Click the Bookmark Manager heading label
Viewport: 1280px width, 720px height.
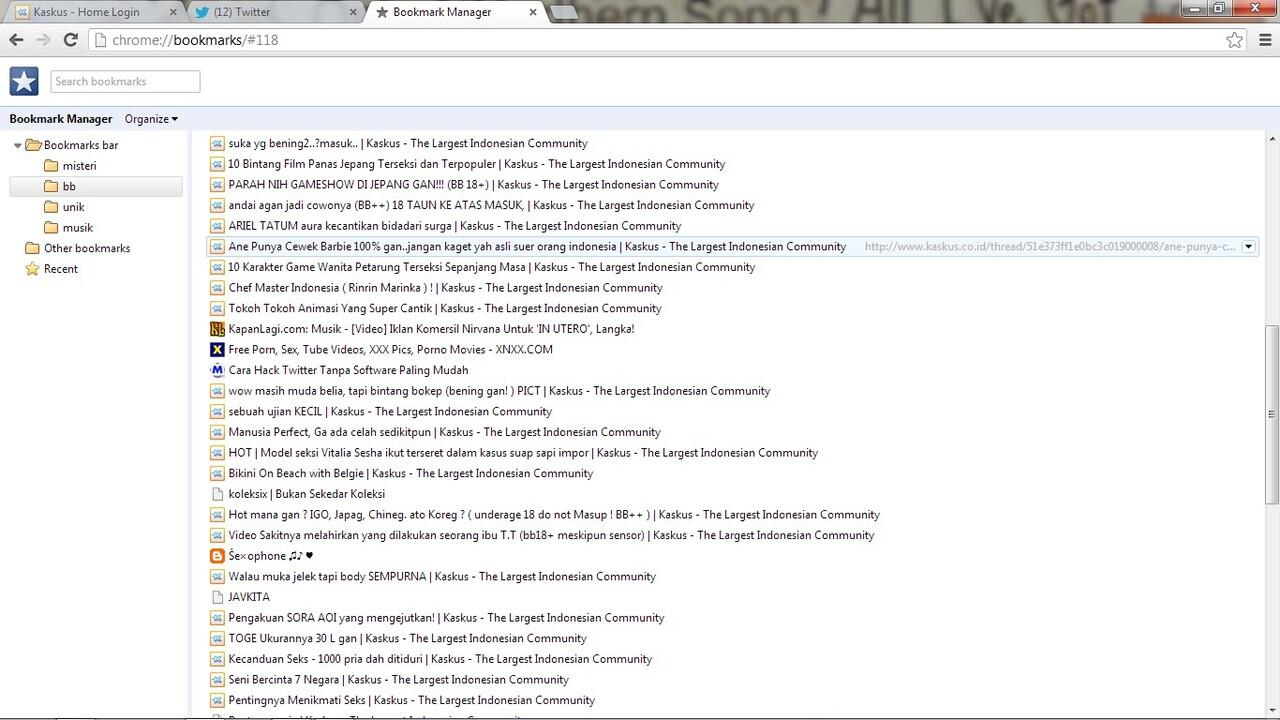point(61,119)
